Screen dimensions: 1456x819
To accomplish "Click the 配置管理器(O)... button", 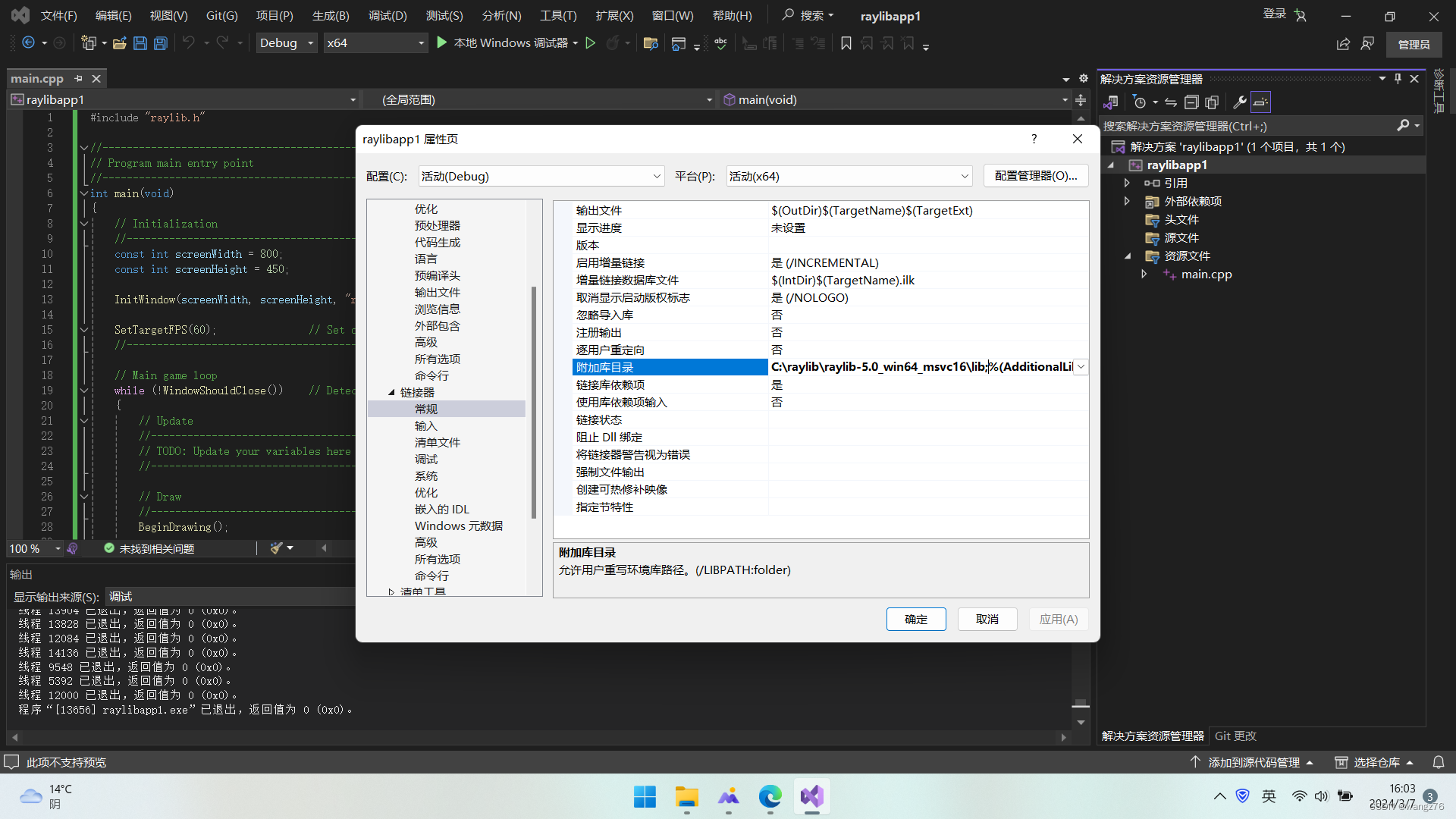I will click(1035, 176).
